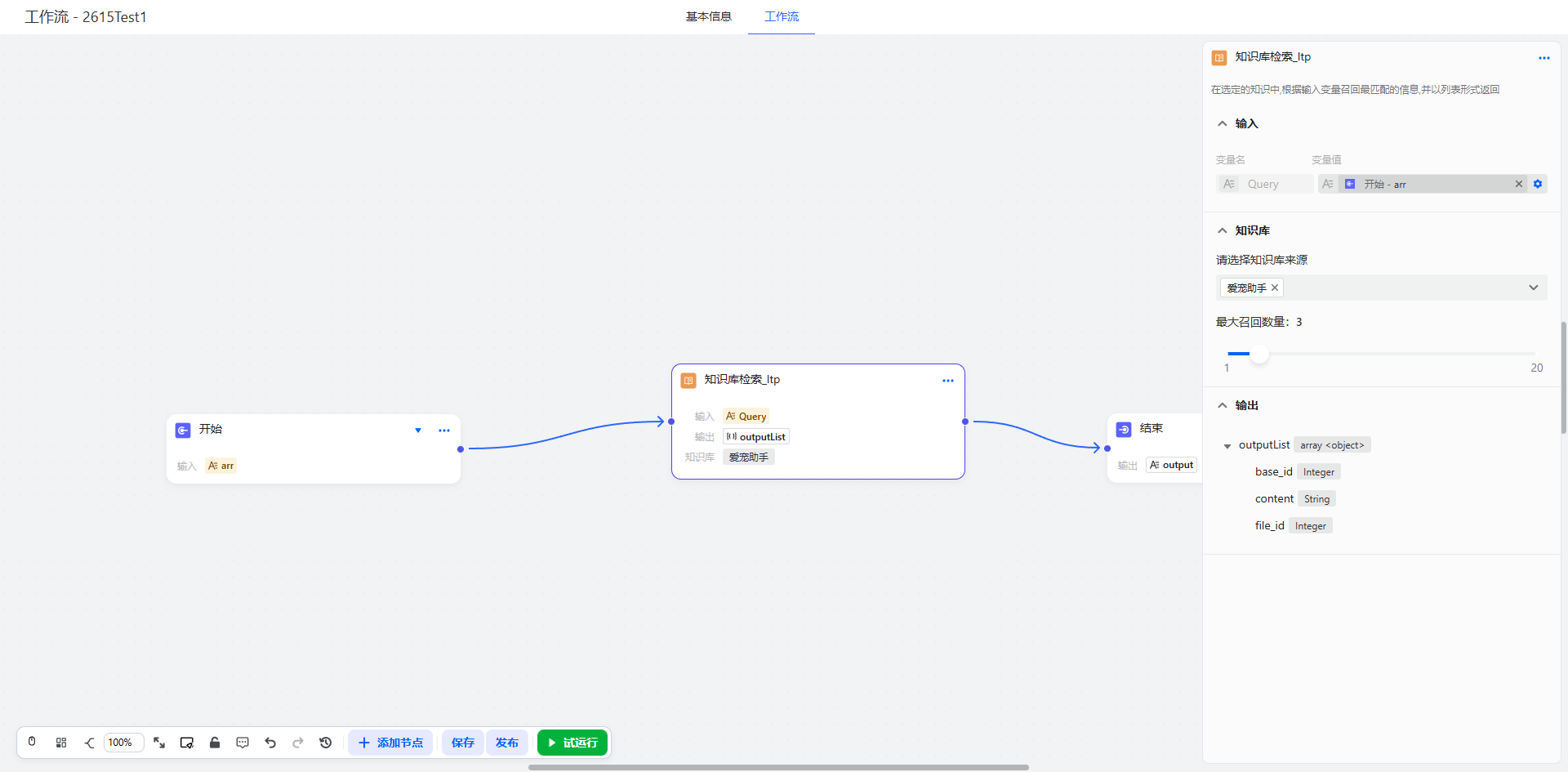1568x772 pixels.
Task: Click the version history clock icon
Action: pos(326,743)
